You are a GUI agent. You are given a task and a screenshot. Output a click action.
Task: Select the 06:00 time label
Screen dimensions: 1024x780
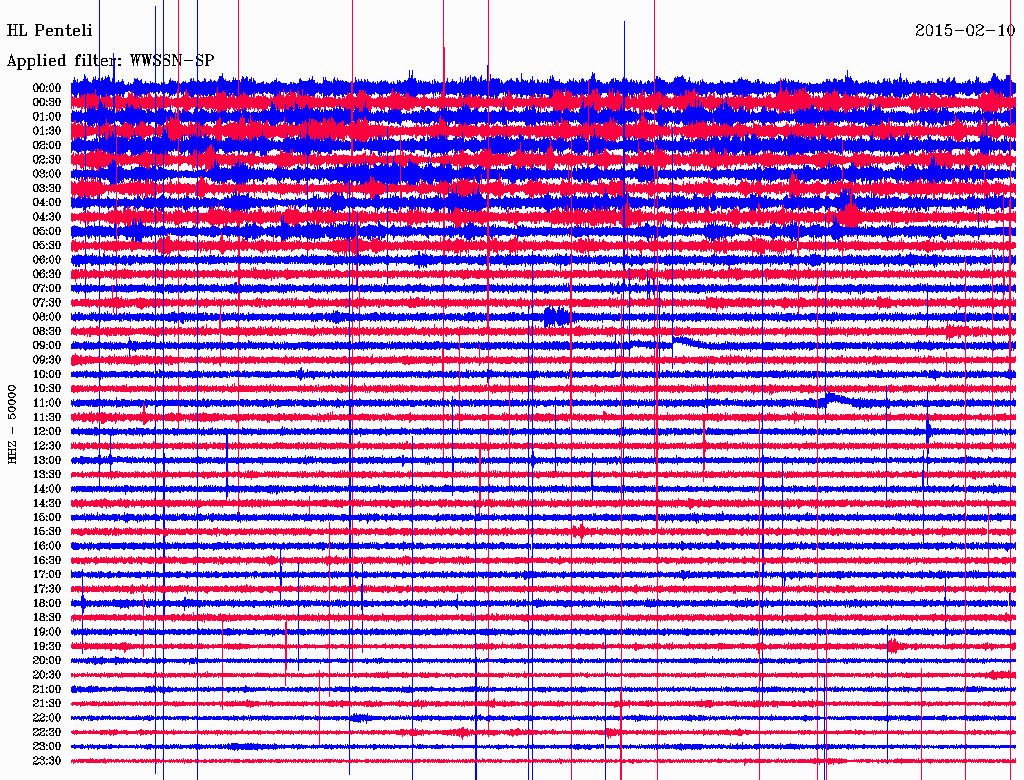tap(47, 259)
